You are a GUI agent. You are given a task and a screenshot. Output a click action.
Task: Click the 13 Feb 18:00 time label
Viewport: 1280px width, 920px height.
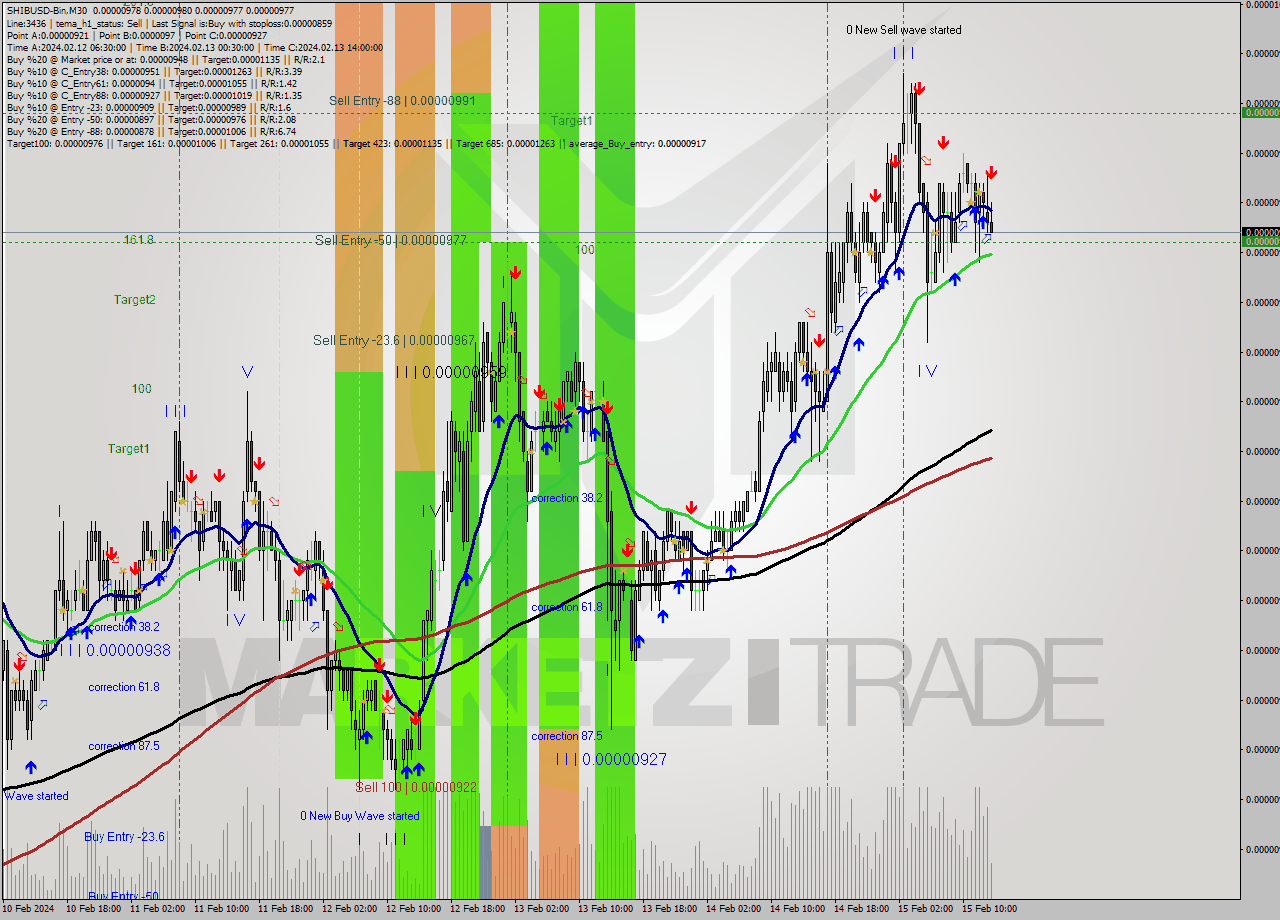point(669,909)
